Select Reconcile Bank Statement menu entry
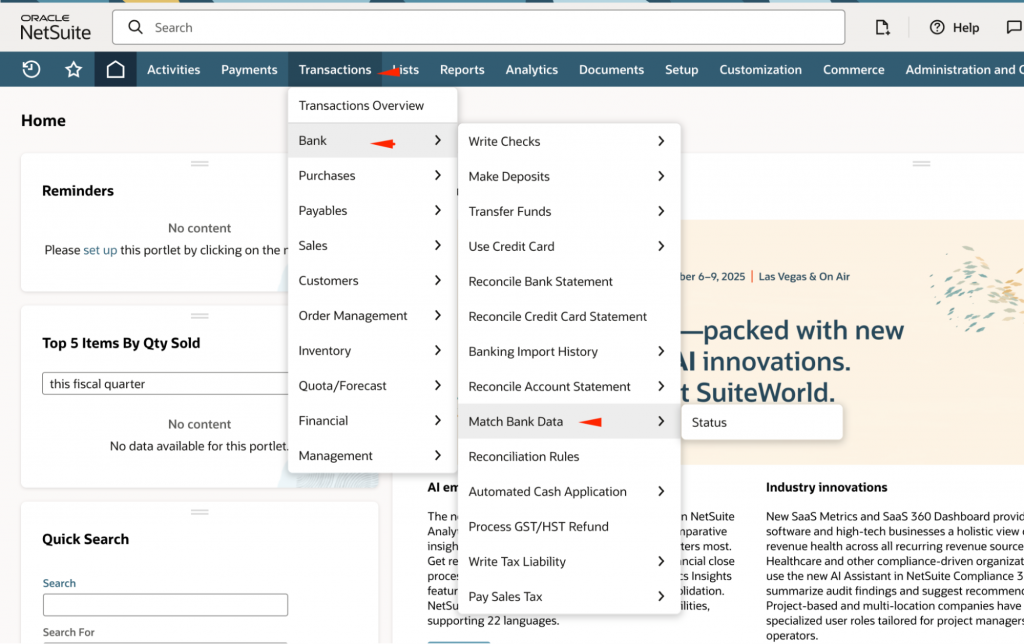 click(x=540, y=282)
